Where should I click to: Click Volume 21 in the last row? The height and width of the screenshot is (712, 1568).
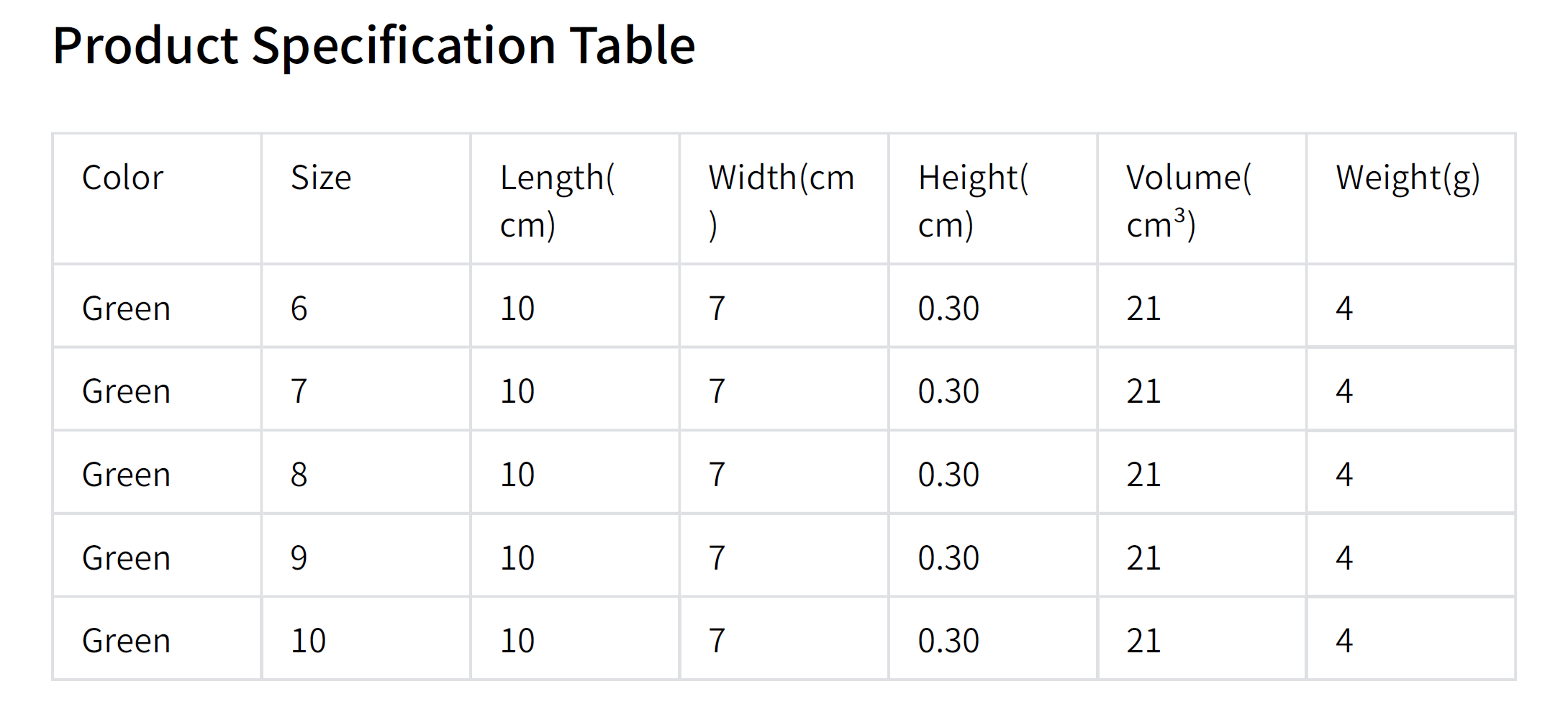click(x=1143, y=641)
